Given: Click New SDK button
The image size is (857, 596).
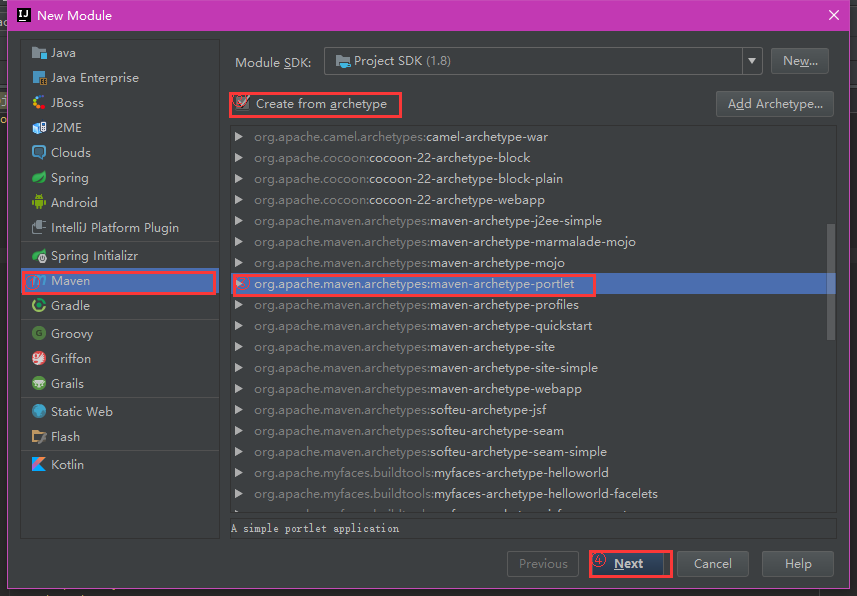Looking at the screenshot, I should 800,61.
